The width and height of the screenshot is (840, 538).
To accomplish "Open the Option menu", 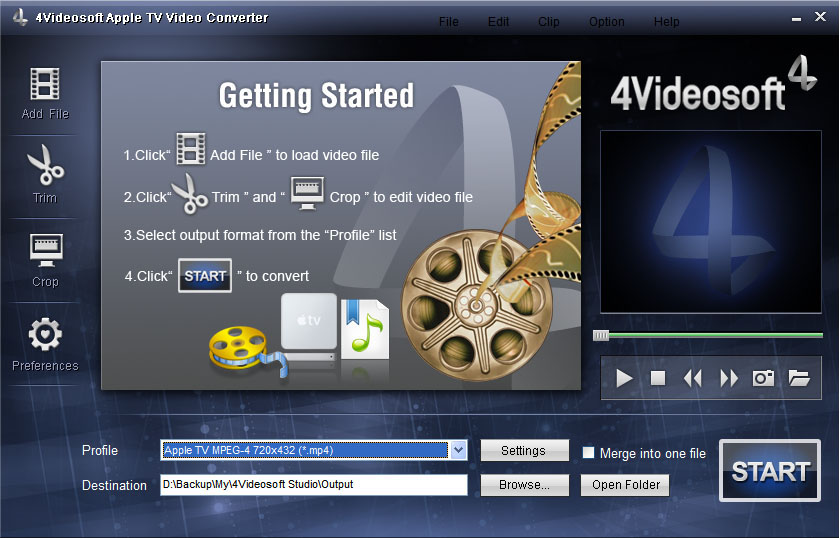I will (x=606, y=22).
